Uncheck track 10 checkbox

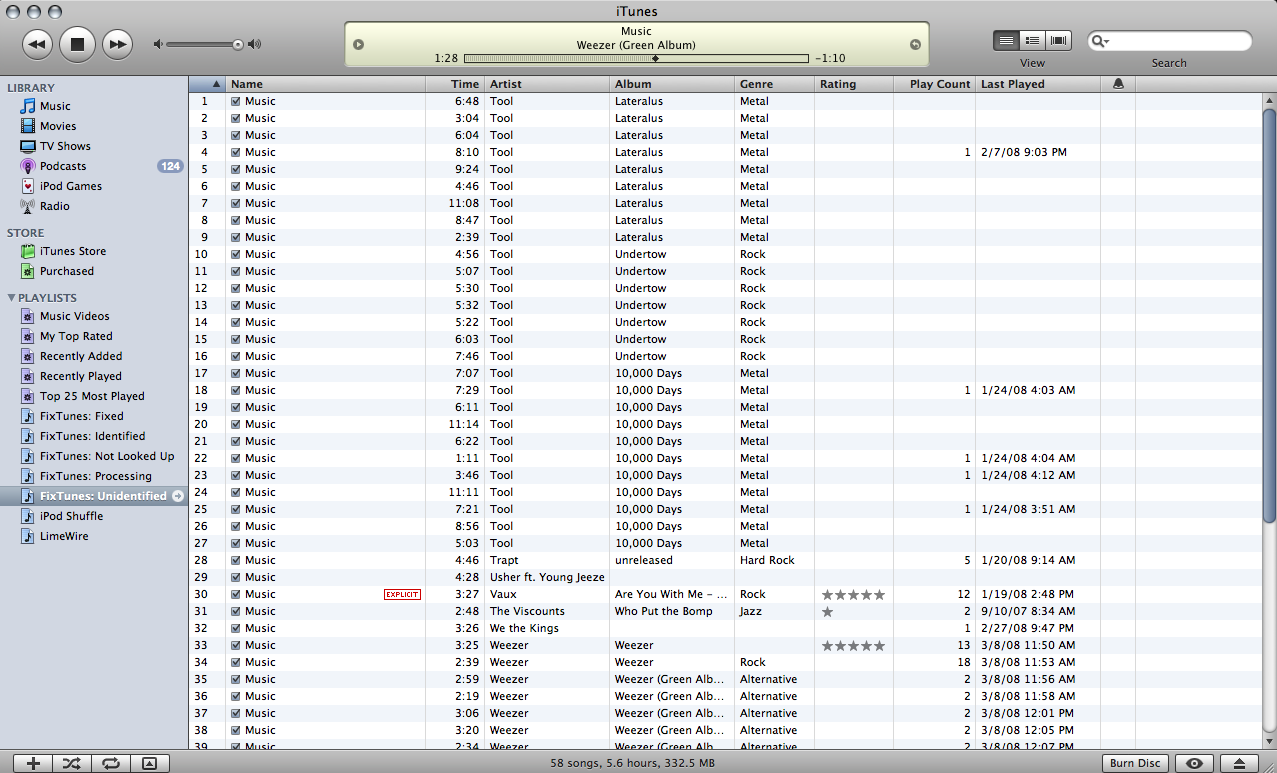(236, 254)
